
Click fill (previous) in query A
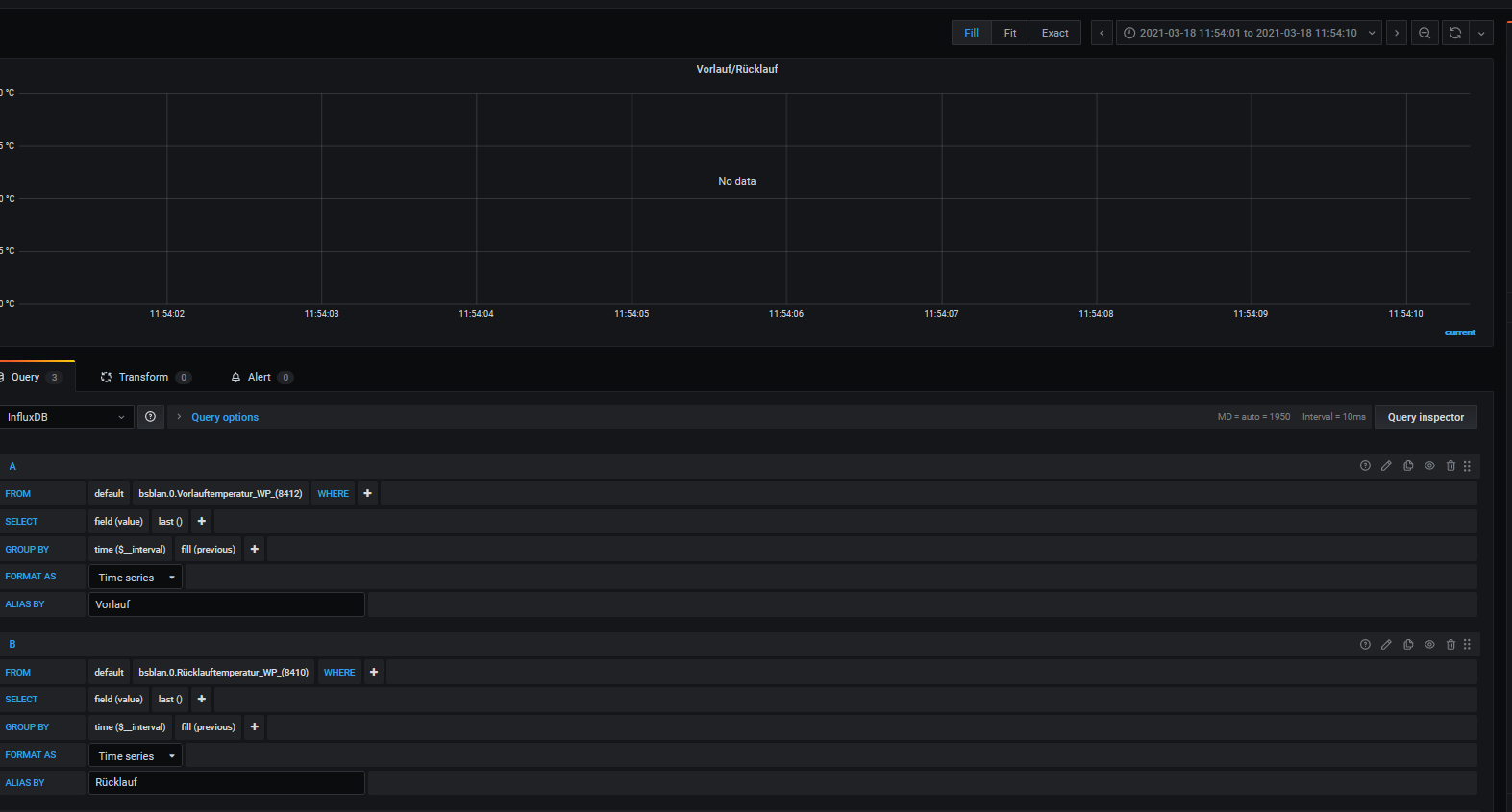click(x=208, y=550)
